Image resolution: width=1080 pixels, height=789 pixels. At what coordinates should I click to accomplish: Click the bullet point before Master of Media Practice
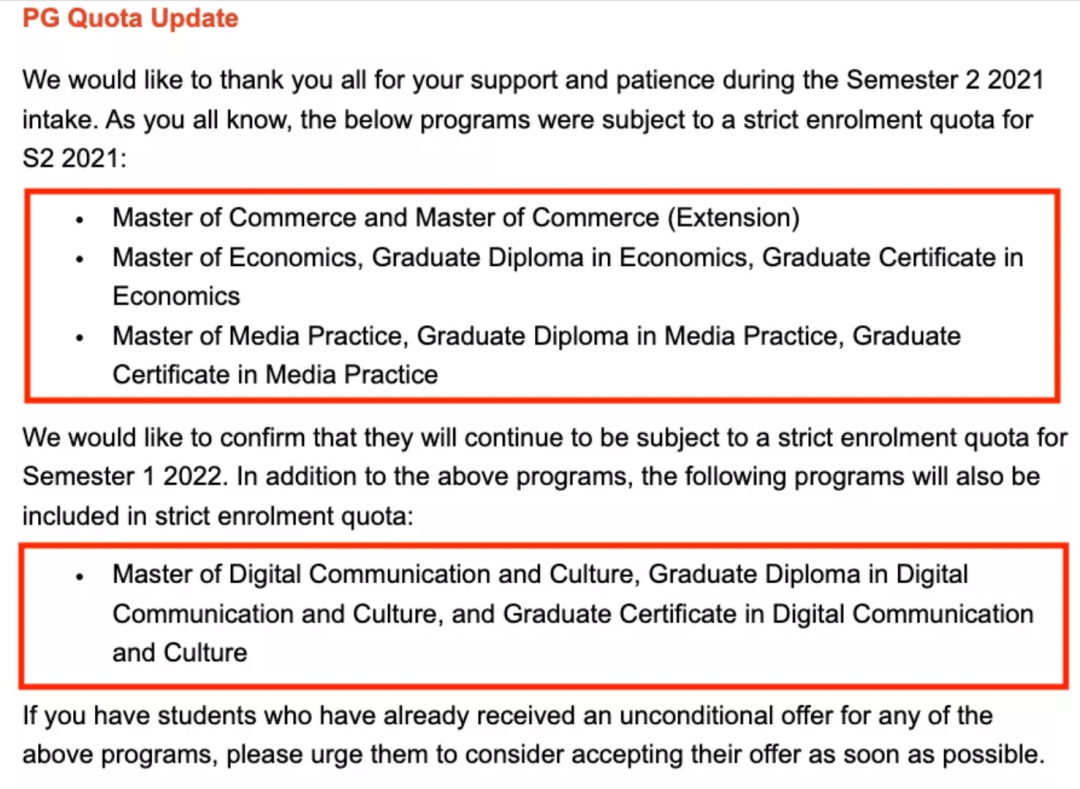coord(80,338)
